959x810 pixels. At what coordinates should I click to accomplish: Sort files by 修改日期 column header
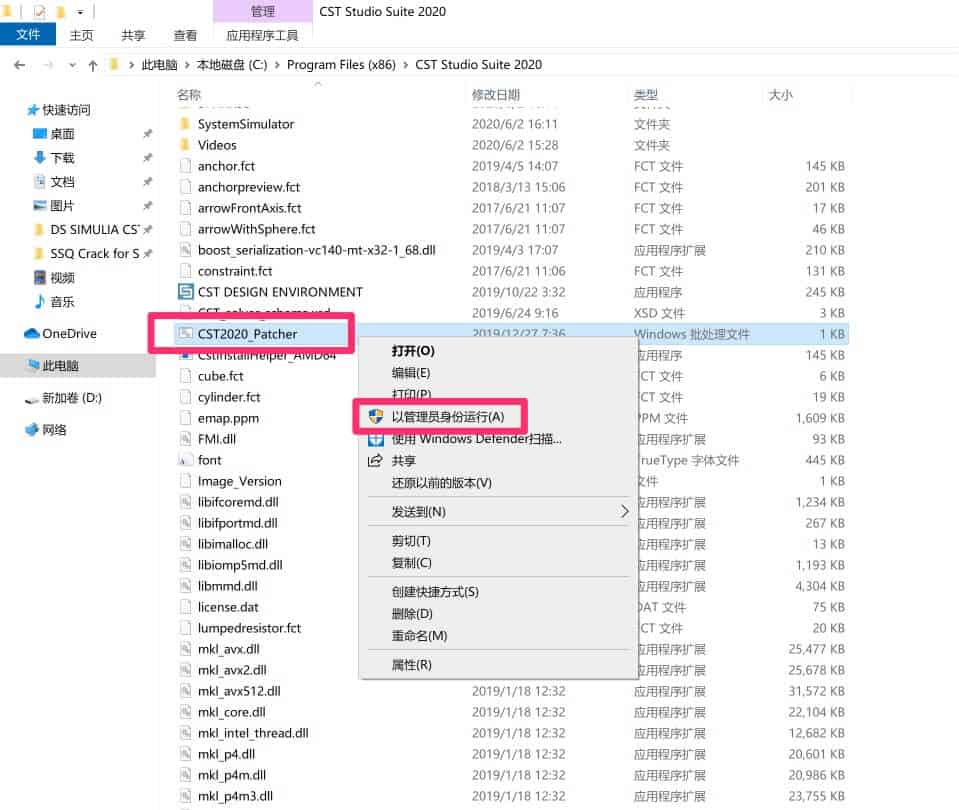tap(496, 95)
